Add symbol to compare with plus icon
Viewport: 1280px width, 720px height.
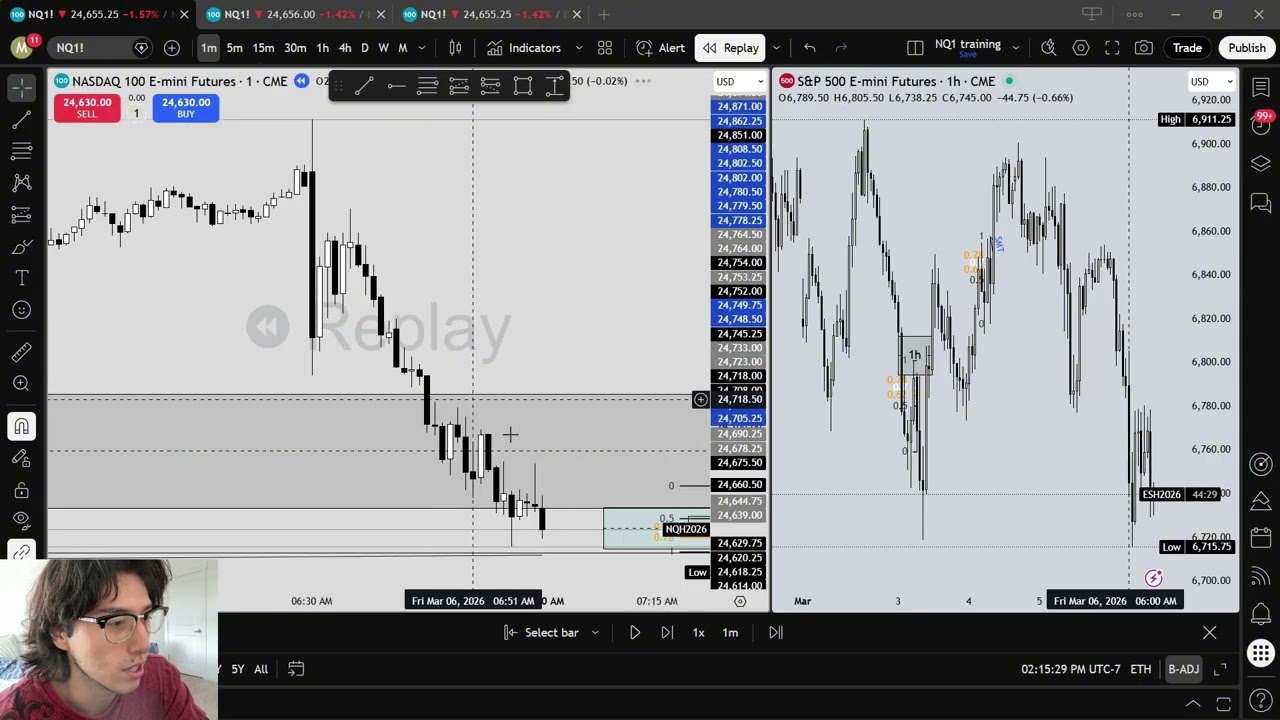click(x=172, y=48)
